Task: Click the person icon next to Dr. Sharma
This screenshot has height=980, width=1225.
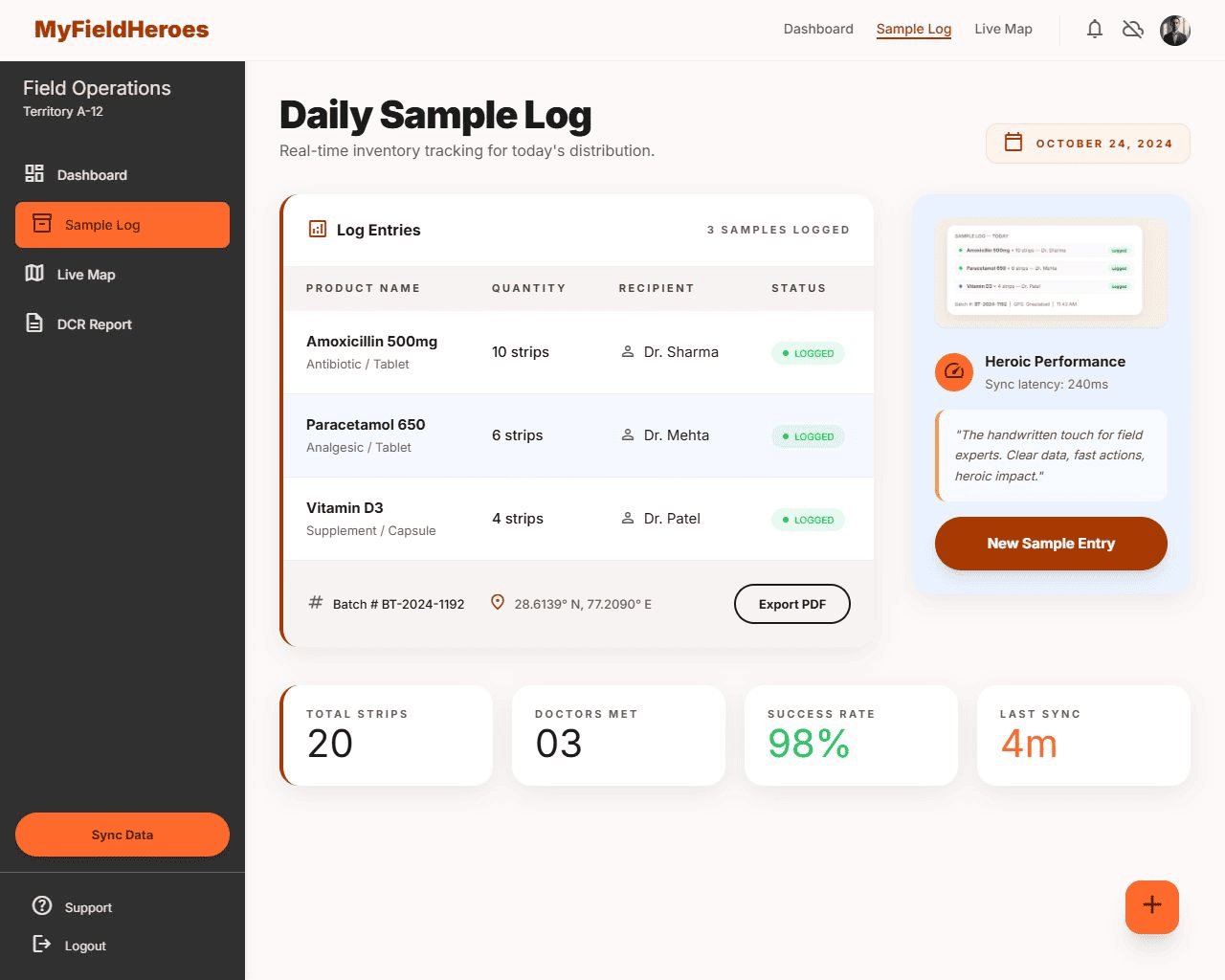Action: [628, 352]
